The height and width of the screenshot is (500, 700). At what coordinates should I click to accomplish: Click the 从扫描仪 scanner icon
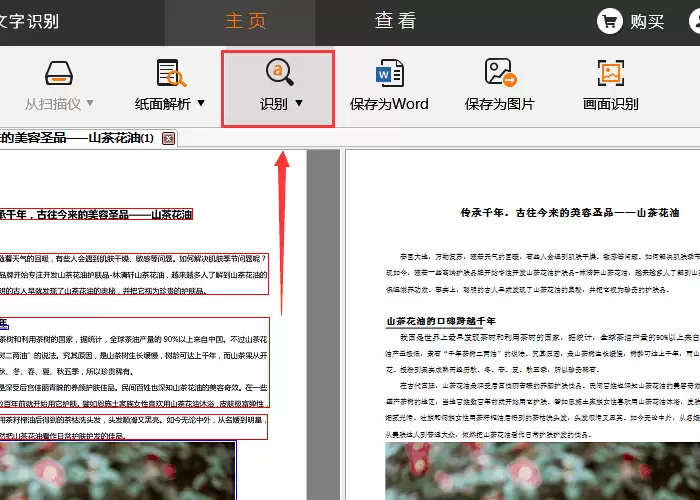coord(58,73)
